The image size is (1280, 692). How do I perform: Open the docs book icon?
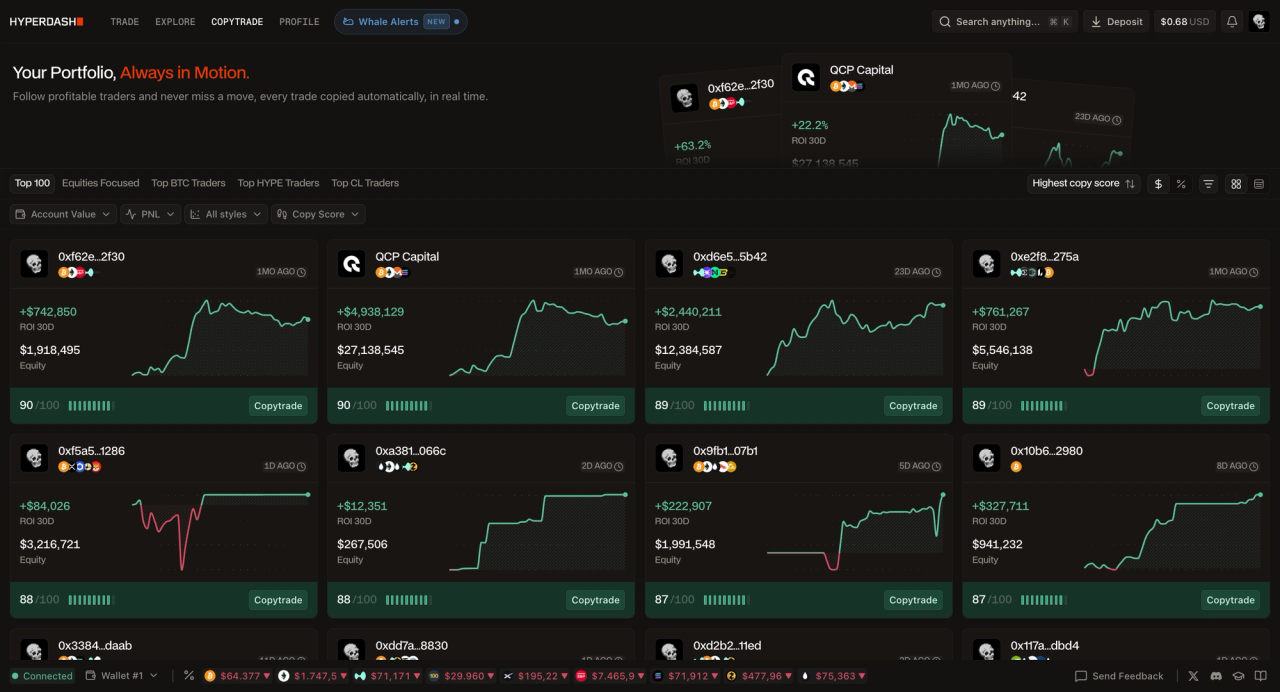[x=1260, y=676]
